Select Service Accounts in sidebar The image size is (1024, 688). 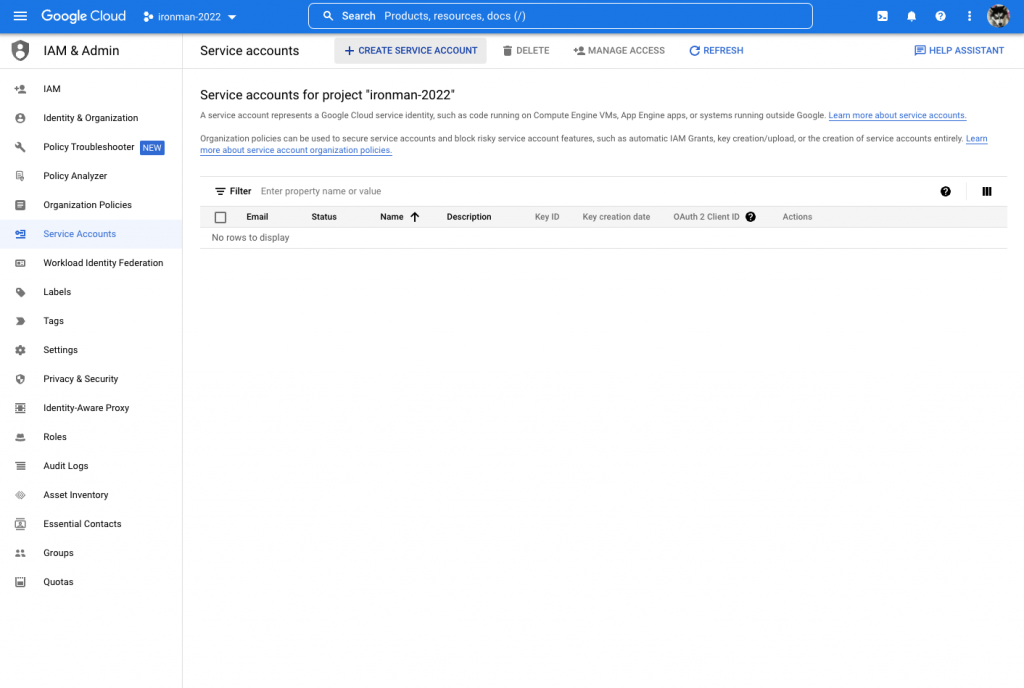[91, 234]
